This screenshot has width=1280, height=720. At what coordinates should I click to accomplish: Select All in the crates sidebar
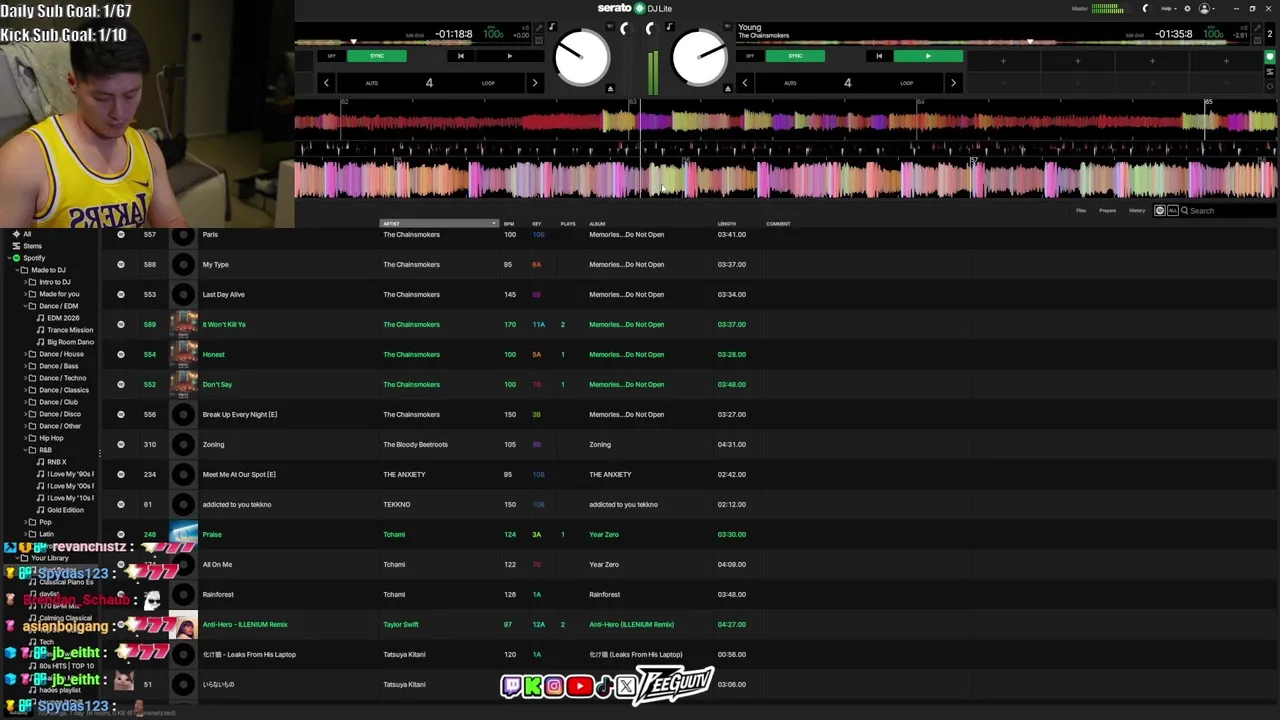[x=27, y=234]
